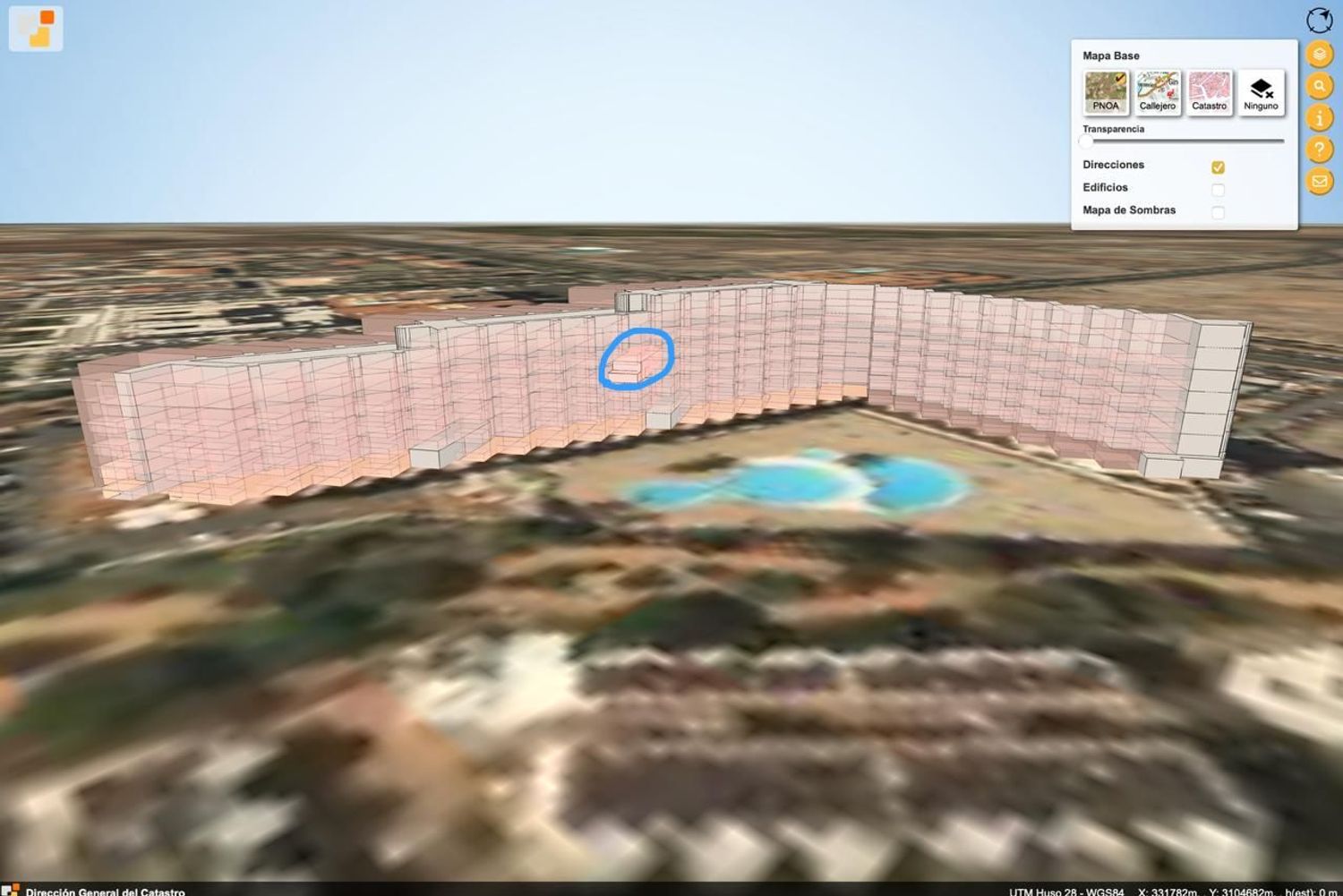Click the blue swimming pool on the map
This screenshot has width=1343, height=896.
coord(797,483)
